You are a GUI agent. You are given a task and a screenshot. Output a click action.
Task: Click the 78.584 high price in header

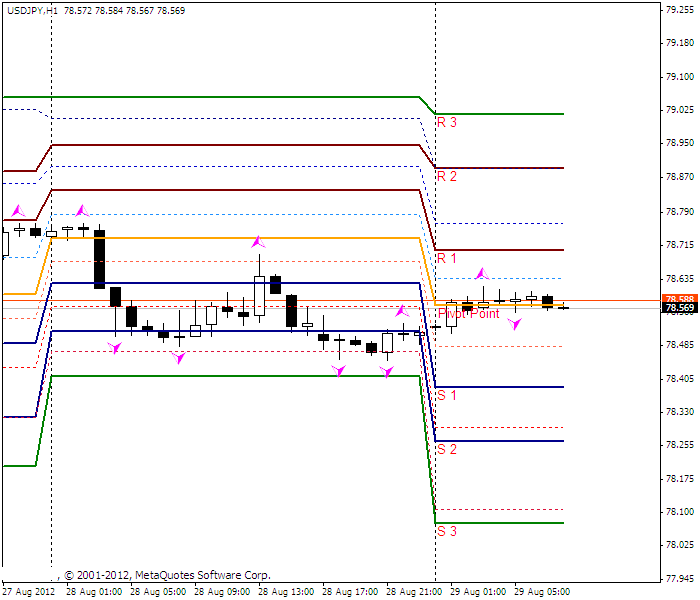pyautogui.click(x=108, y=10)
